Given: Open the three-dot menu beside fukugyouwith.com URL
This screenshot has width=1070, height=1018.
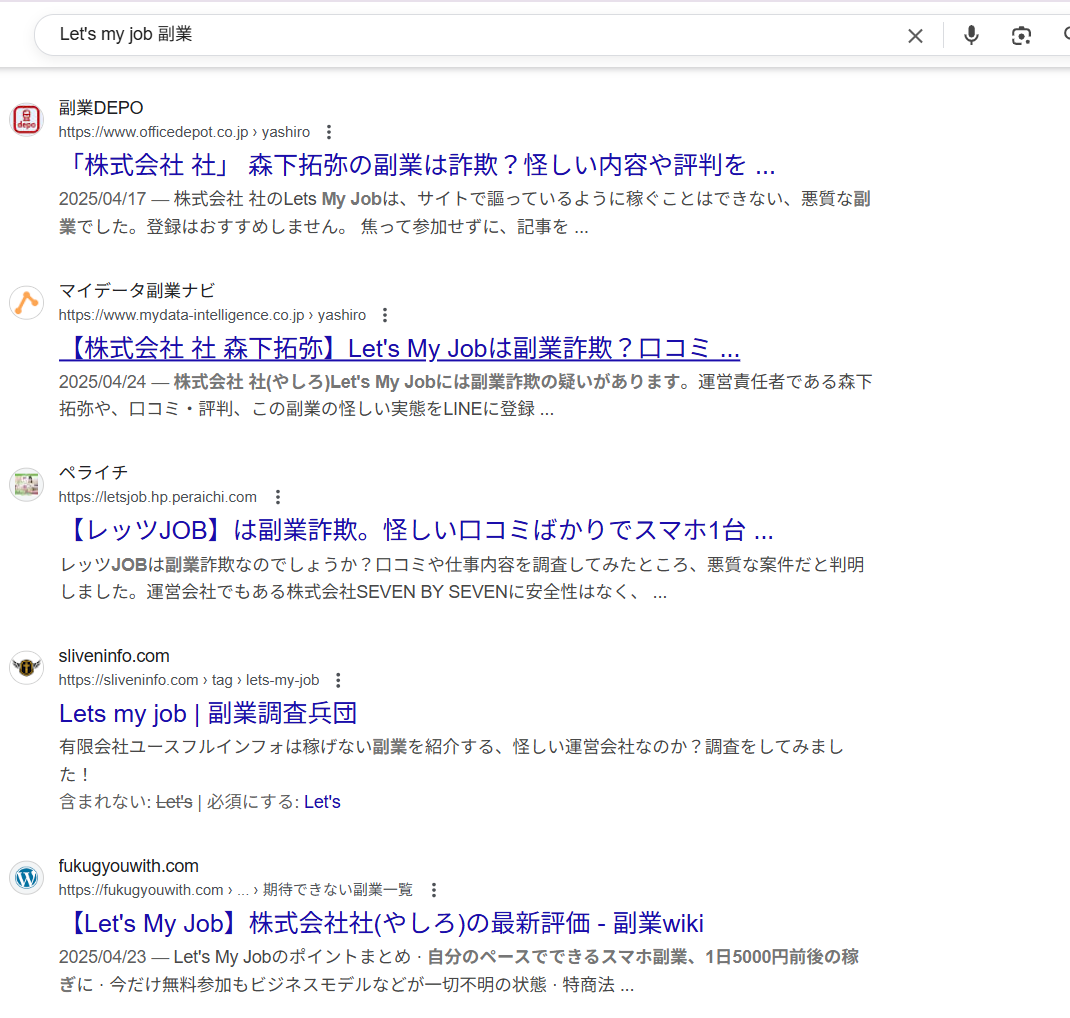Looking at the screenshot, I should 433,890.
